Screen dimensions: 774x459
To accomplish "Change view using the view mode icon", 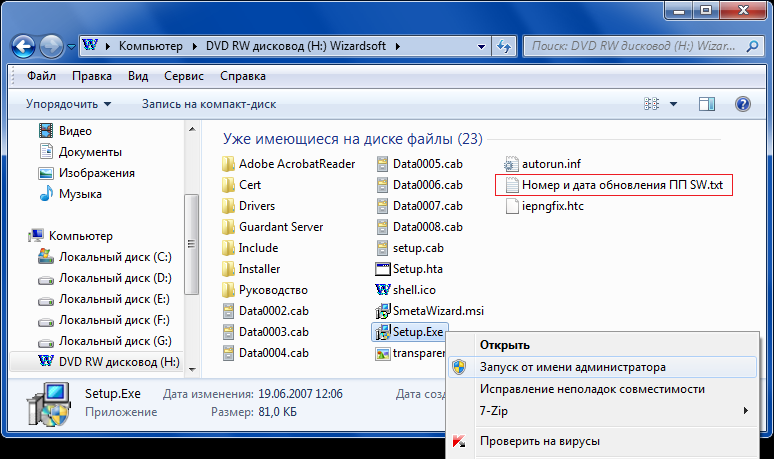I will (x=651, y=104).
